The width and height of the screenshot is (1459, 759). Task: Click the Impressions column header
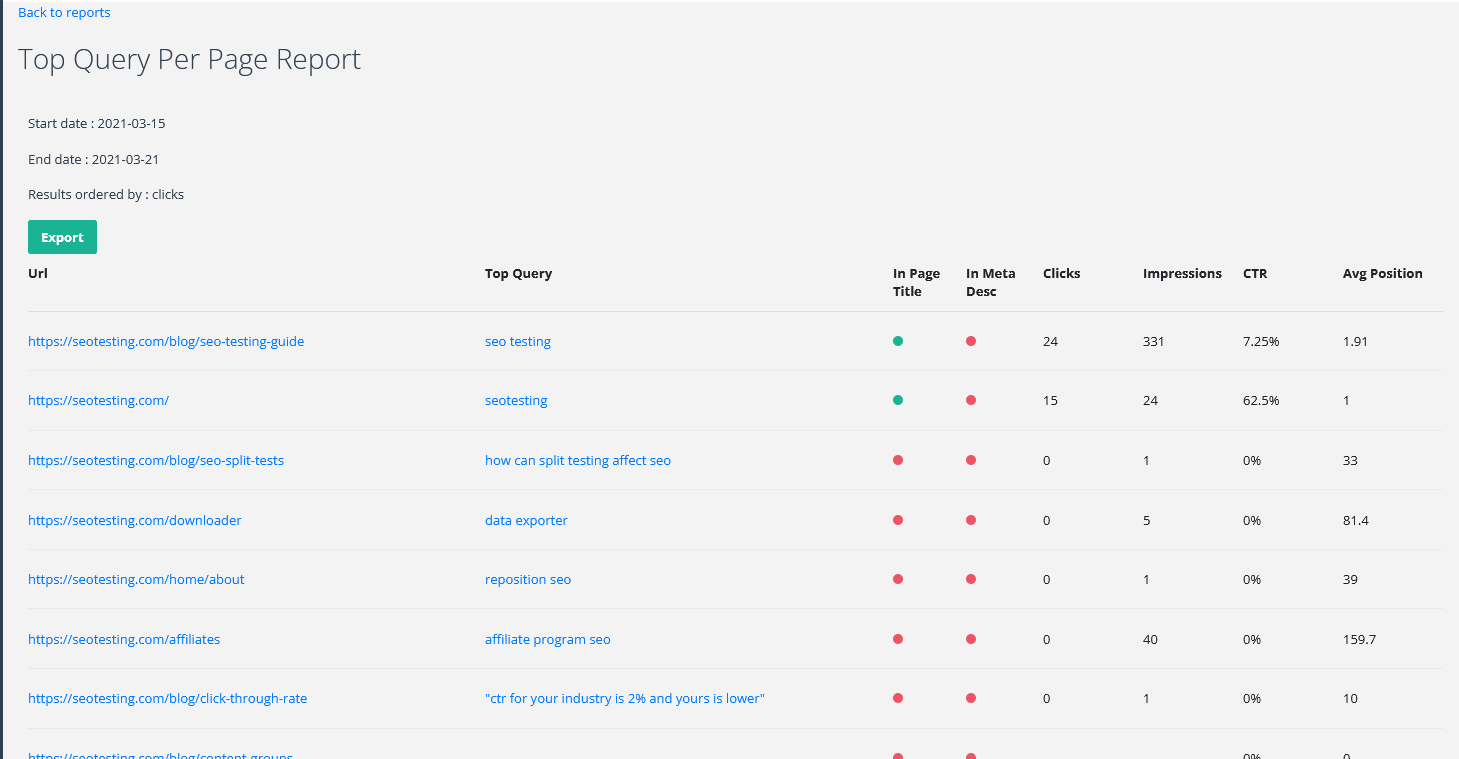1182,273
